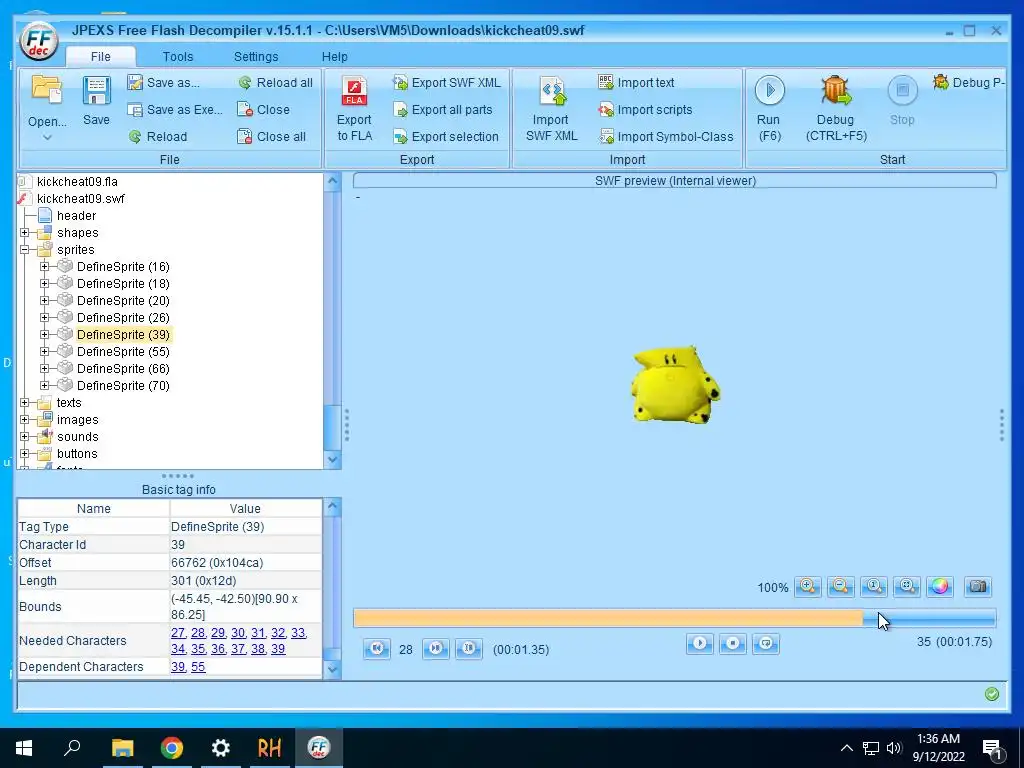Choose Save as... in the File group
Viewport: 1024px width, 768px height.
point(164,82)
